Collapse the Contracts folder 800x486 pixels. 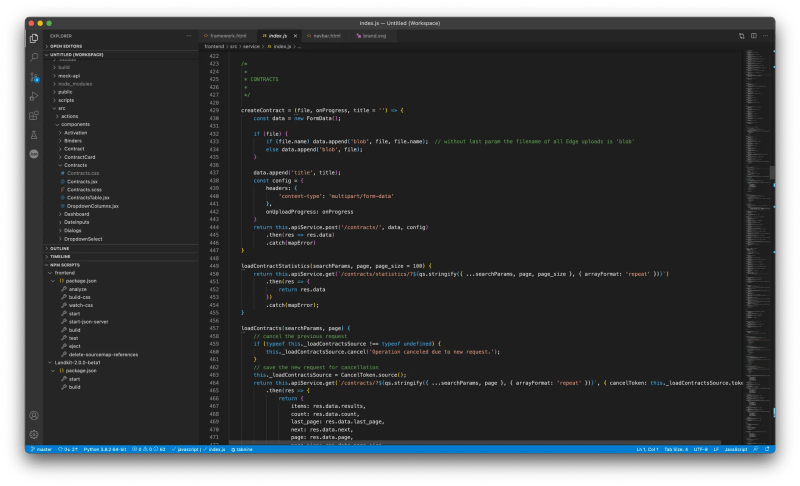[75, 165]
